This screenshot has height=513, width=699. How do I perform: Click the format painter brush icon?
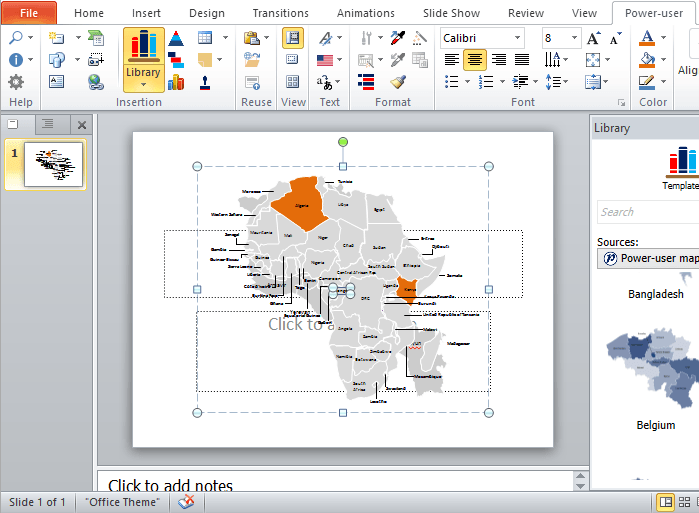(398, 82)
